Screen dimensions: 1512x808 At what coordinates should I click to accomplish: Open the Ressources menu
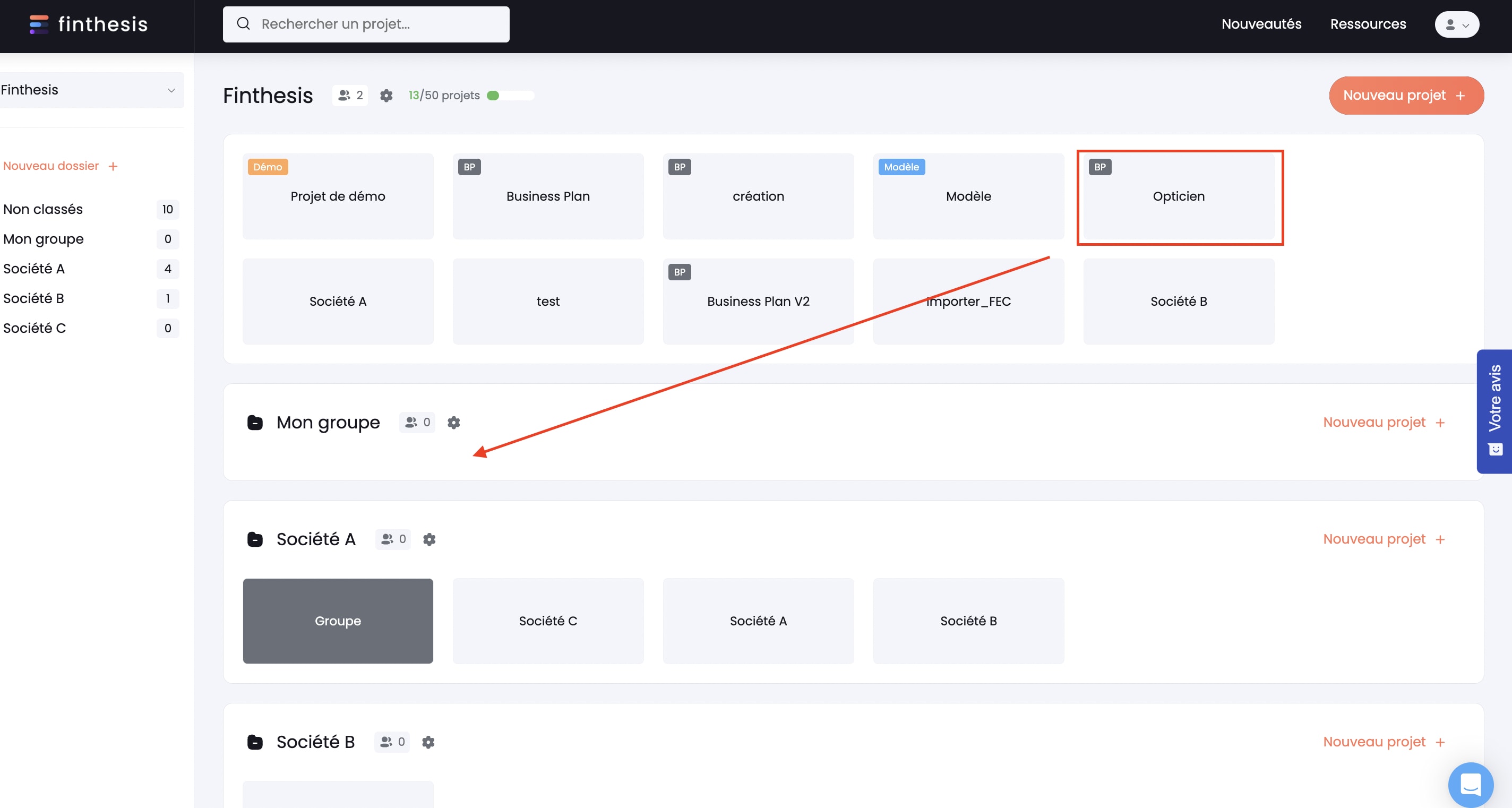tap(1368, 24)
